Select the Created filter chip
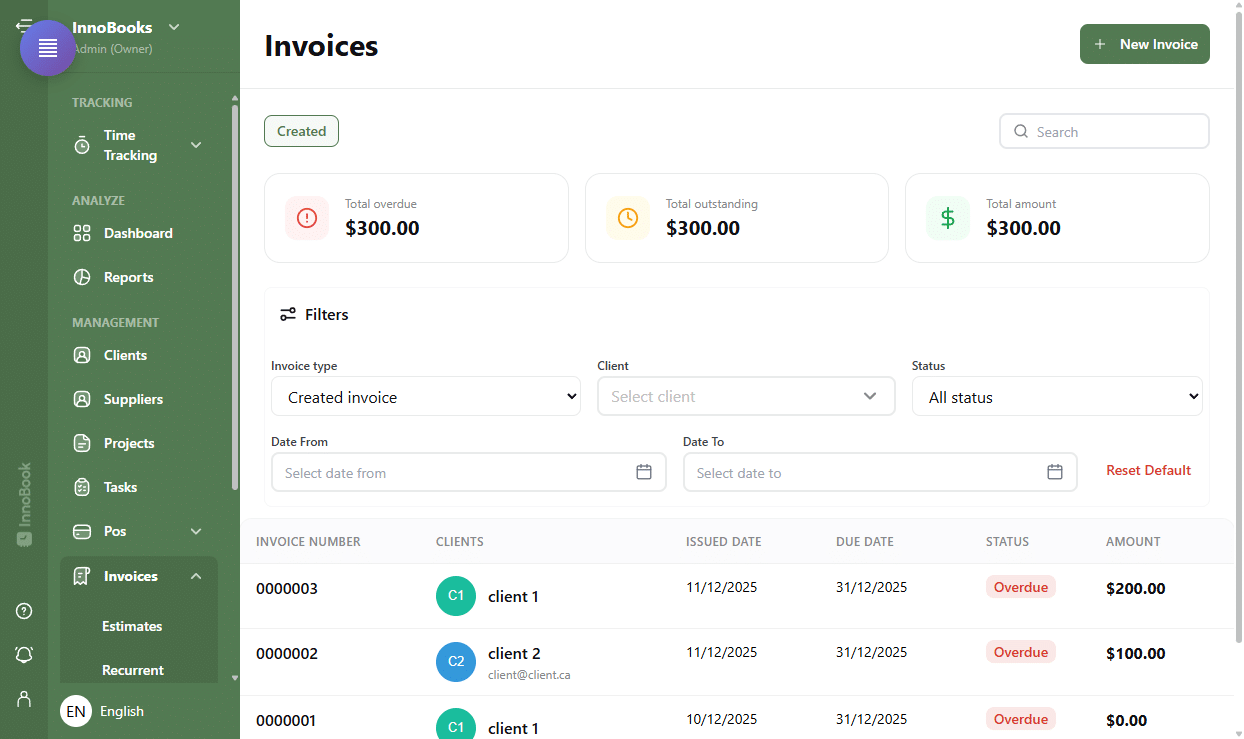Screen dimensions: 1244x739 (x=301, y=131)
